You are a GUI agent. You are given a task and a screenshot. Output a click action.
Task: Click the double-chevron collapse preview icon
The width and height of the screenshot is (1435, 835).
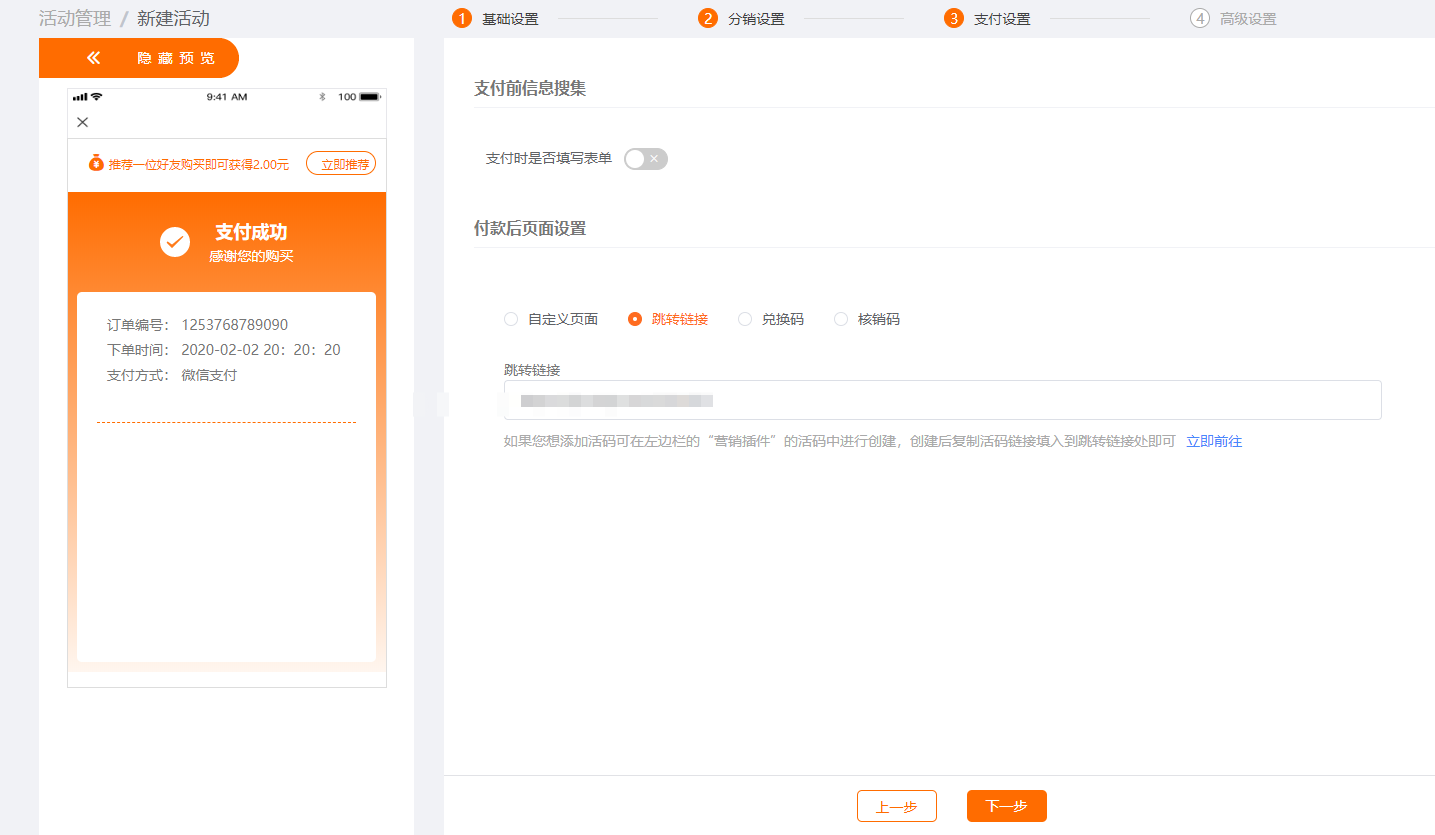(93, 58)
